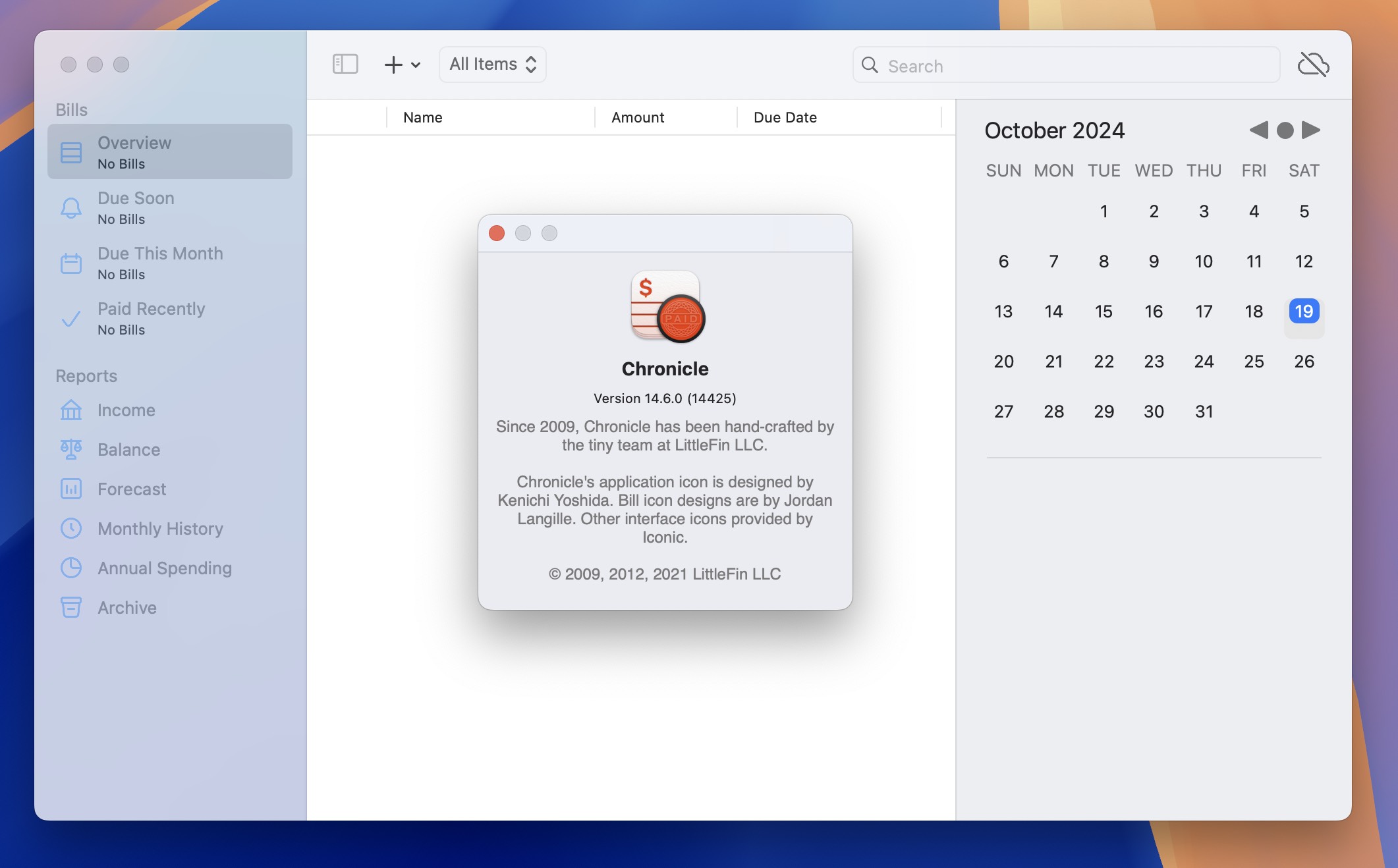Click the Income bank icon in Reports
1398x868 pixels.
tap(70, 410)
